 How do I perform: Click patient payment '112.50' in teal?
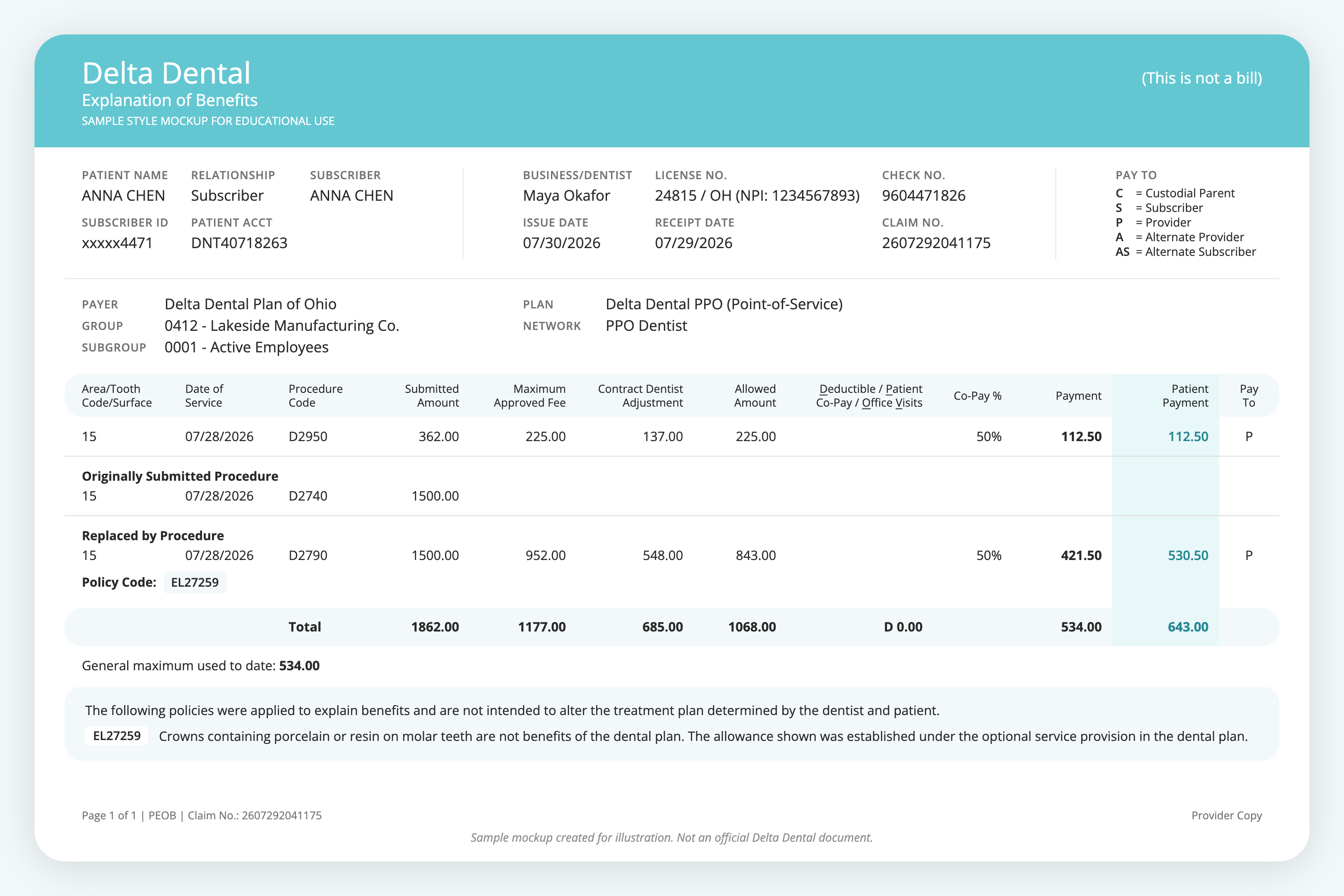tap(1188, 436)
